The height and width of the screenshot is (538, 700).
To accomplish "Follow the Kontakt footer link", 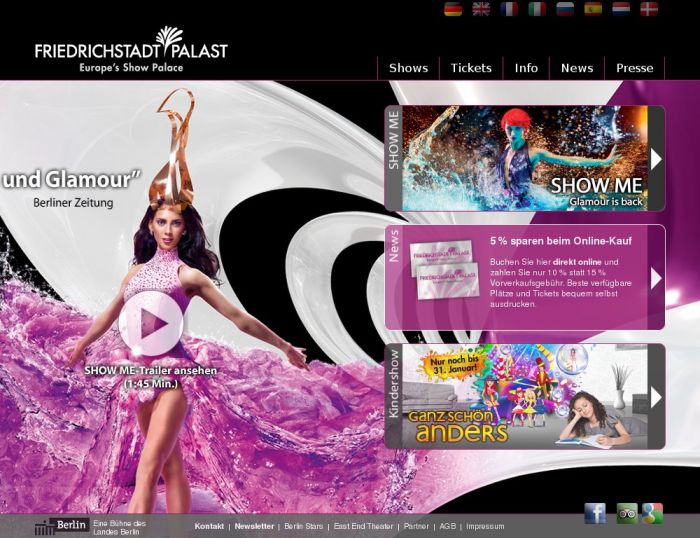I will point(209,526).
